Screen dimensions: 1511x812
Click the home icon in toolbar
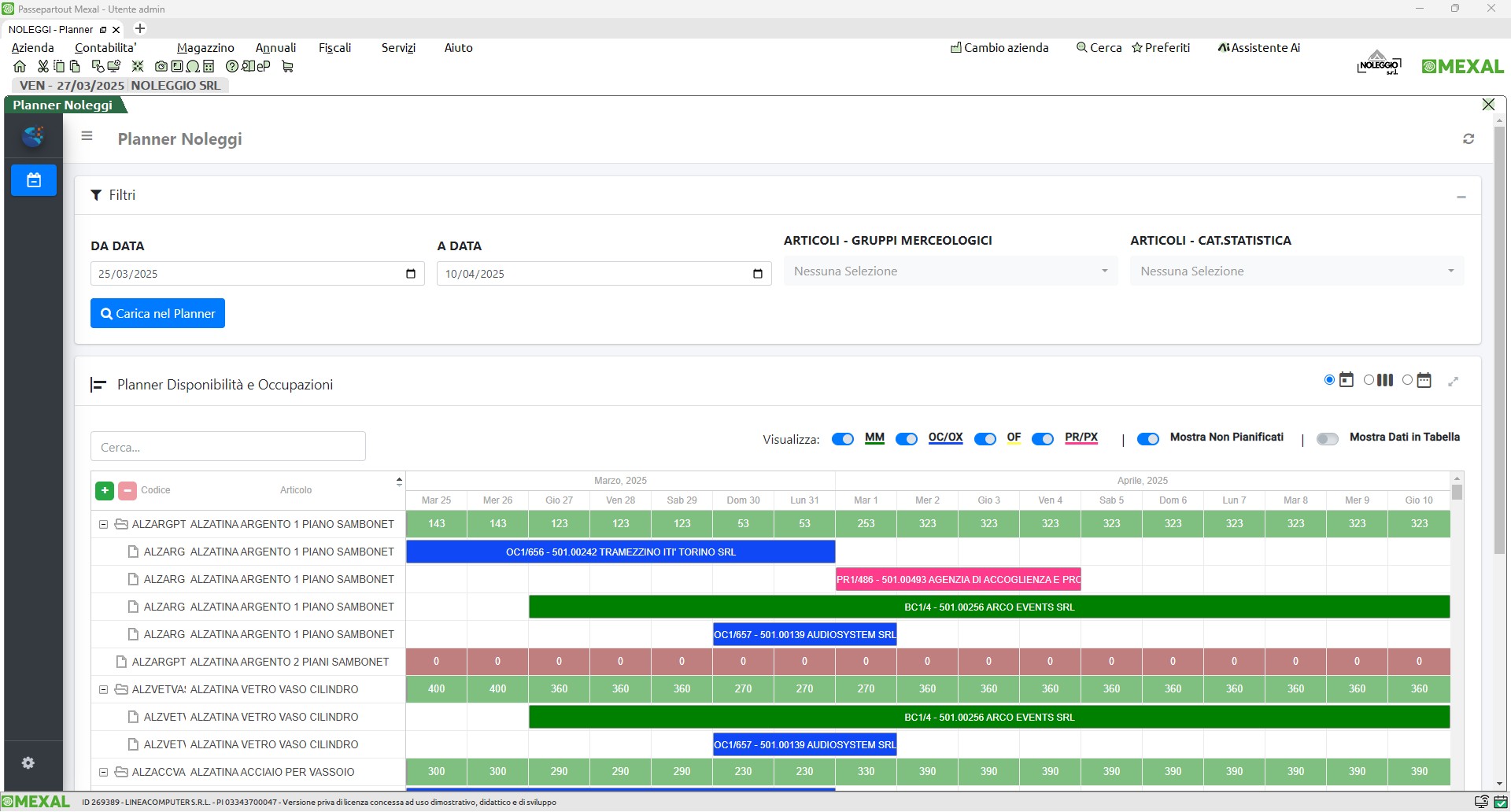tap(20, 67)
